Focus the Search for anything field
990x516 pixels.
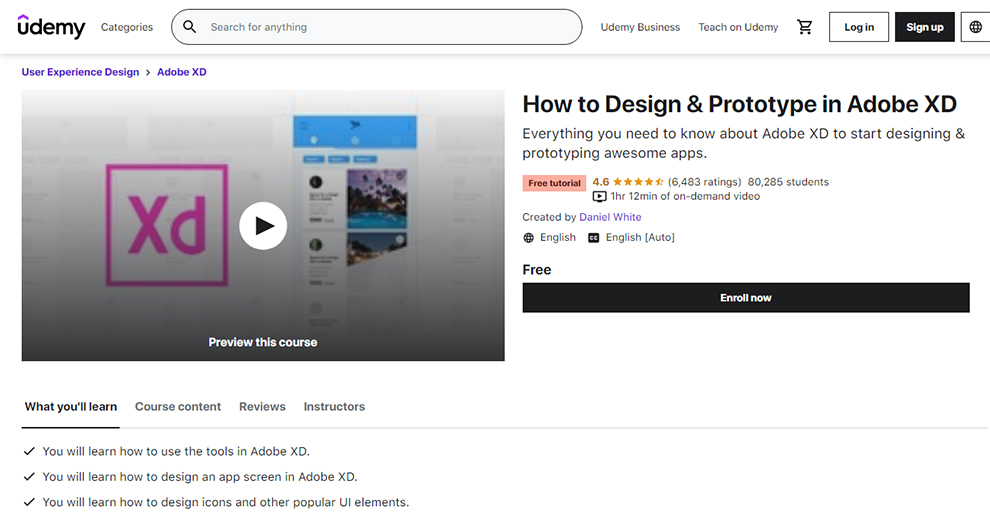click(x=377, y=27)
